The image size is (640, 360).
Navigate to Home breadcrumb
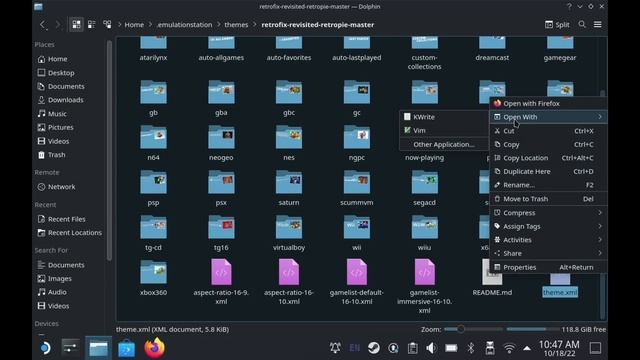coord(134,24)
